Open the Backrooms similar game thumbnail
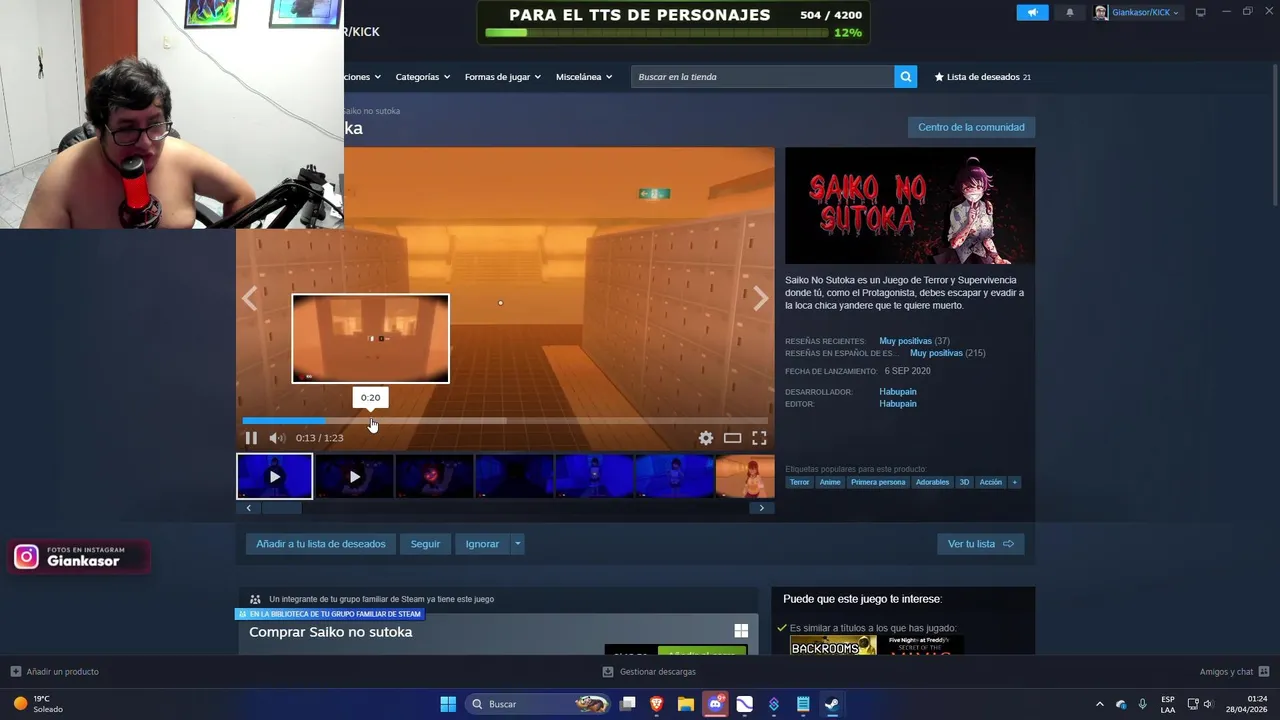The height and width of the screenshot is (720, 1280). [x=833, y=646]
